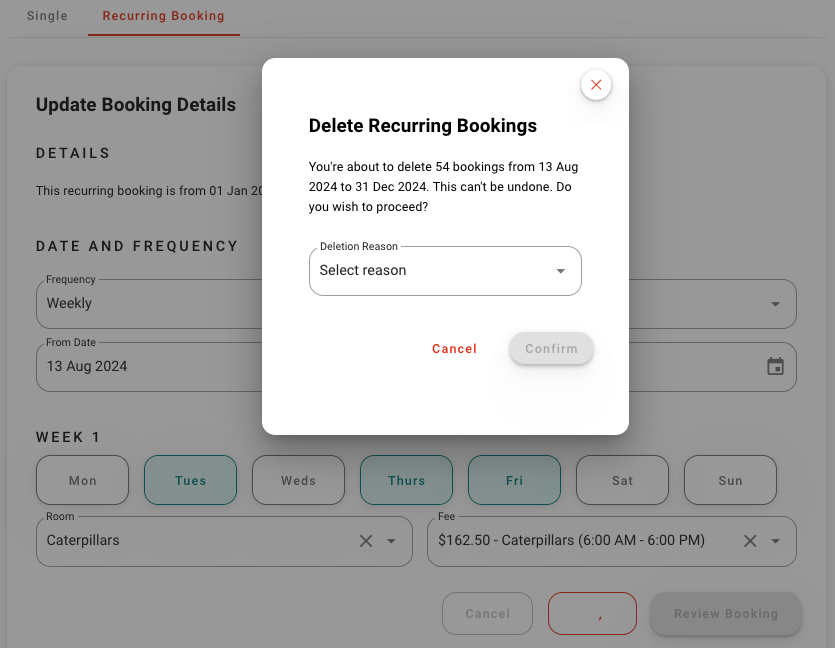Viewport: 835px width, 648px height.
Task: Clear the selected Fee value
Action: click(750, 541)
